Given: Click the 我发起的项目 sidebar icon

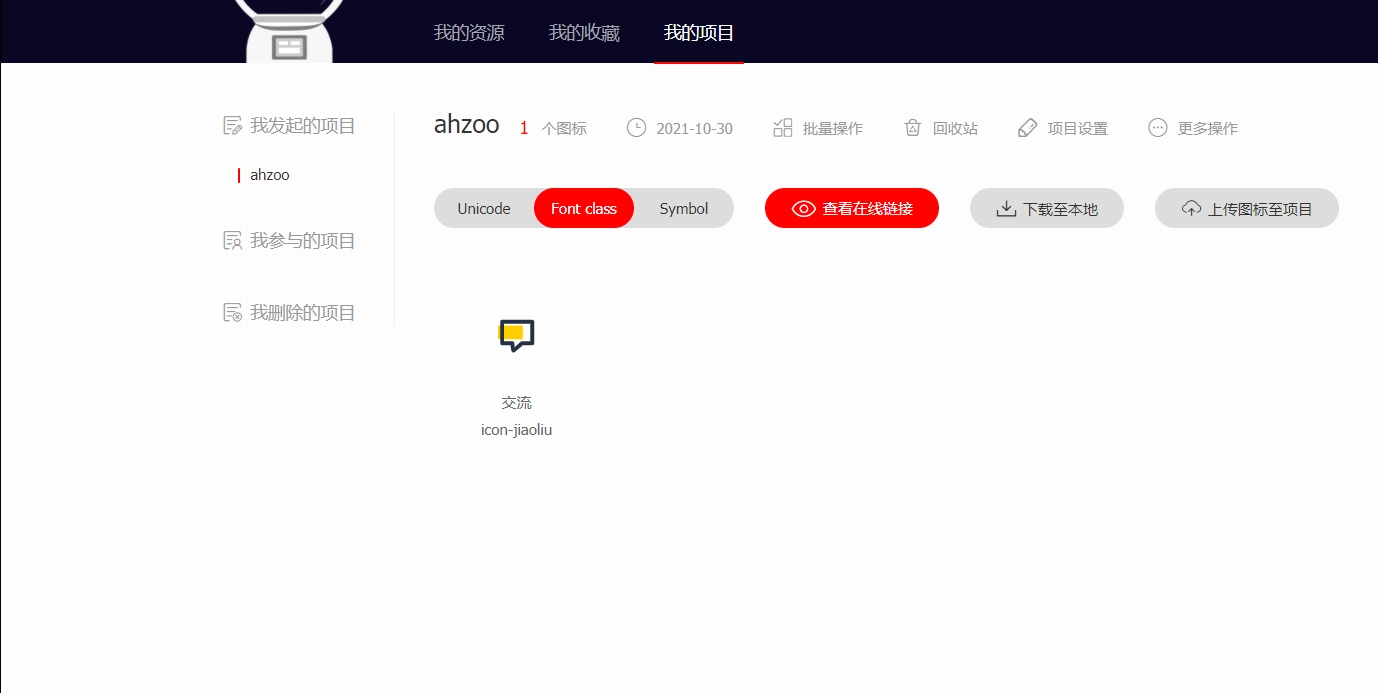Looking at the screenshot, I should (x=232, y=126).
